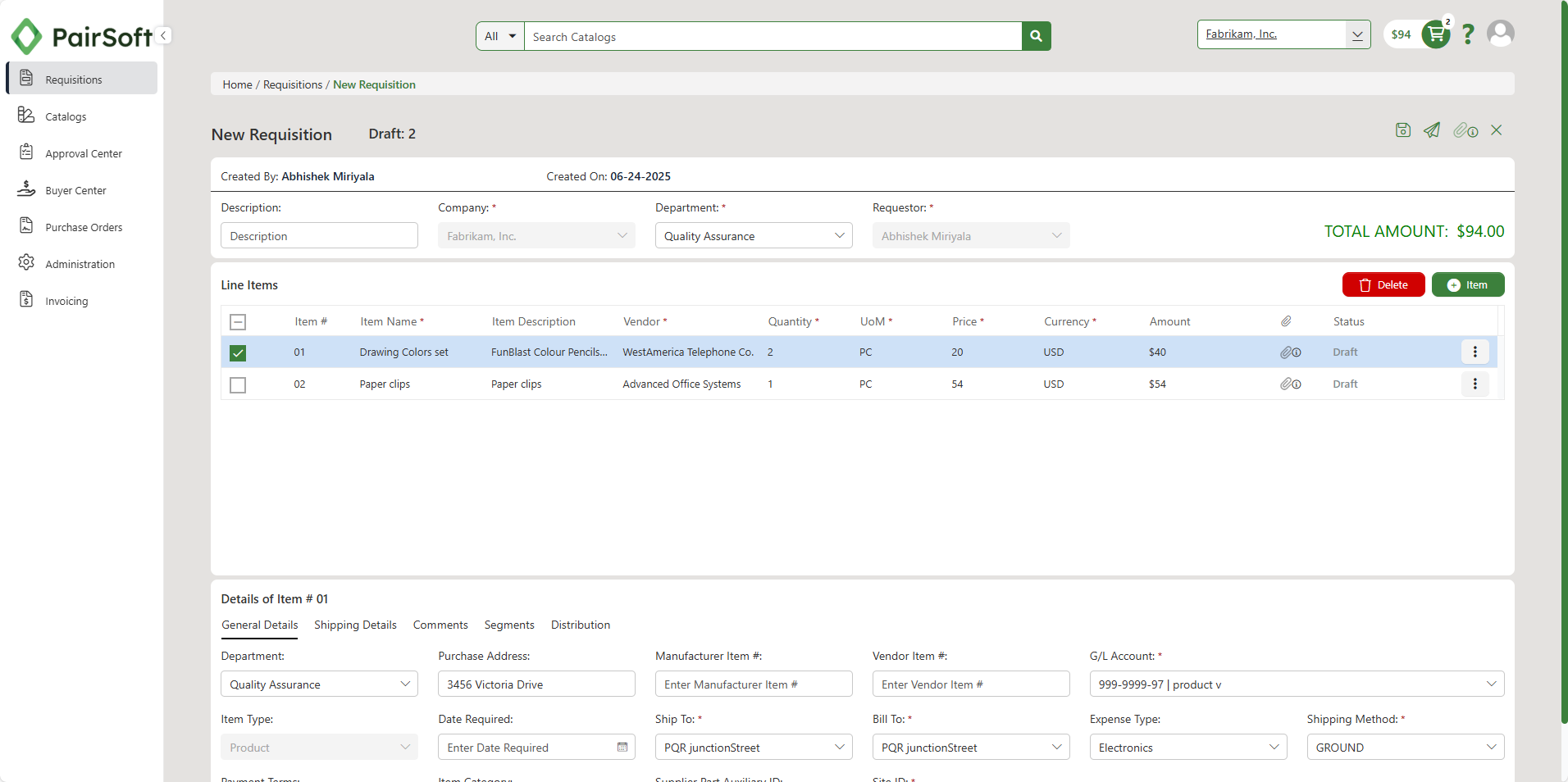The height and width of the screenshot is (782, 1568).
Task: Click the green add Item button
Action: pyautogui.click(x=1468, y=284)
